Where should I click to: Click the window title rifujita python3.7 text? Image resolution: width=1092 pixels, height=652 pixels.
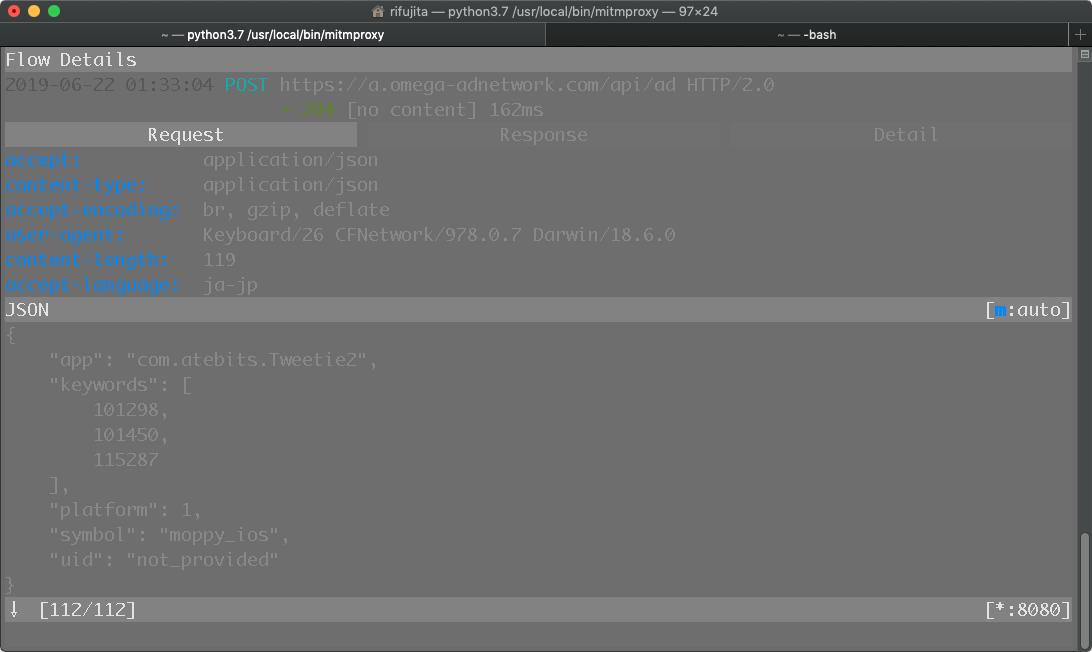pyautogui.click(x=554, y=11)
